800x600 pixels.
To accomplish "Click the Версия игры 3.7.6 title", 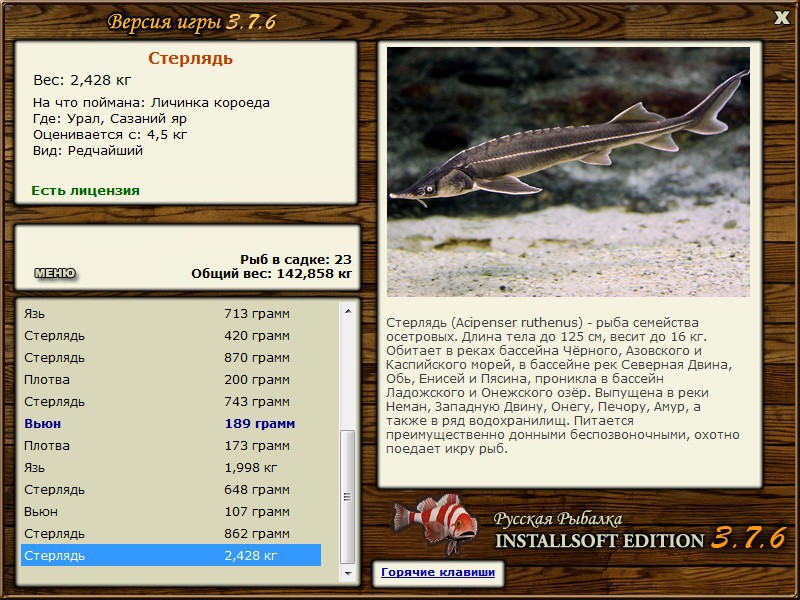I will tap(192, 22).
